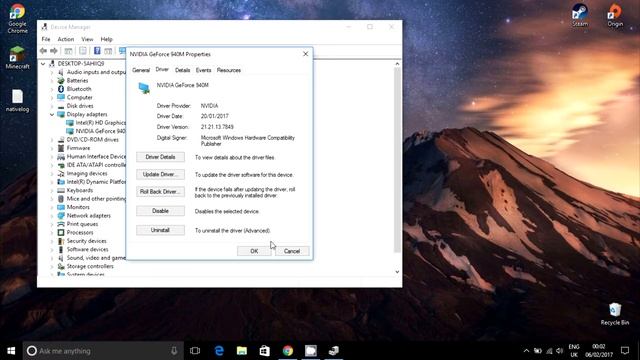Select the Disk drives category icon
This screenshot has width=640, height=360.
coord(61,106)
